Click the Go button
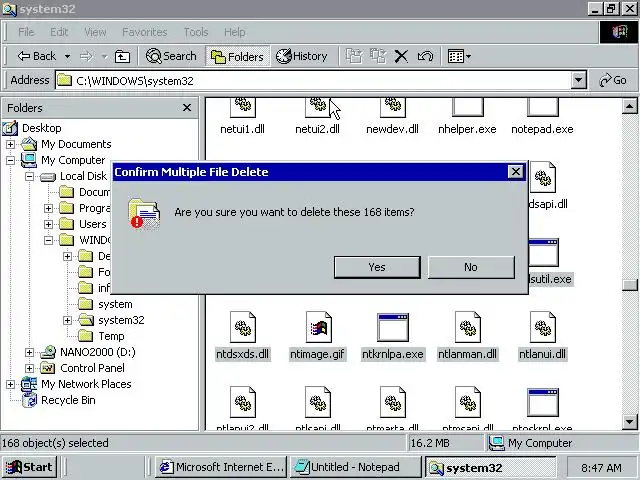This screenshot has width=640, height=480. pyautogui.click(x=613, y=80)
